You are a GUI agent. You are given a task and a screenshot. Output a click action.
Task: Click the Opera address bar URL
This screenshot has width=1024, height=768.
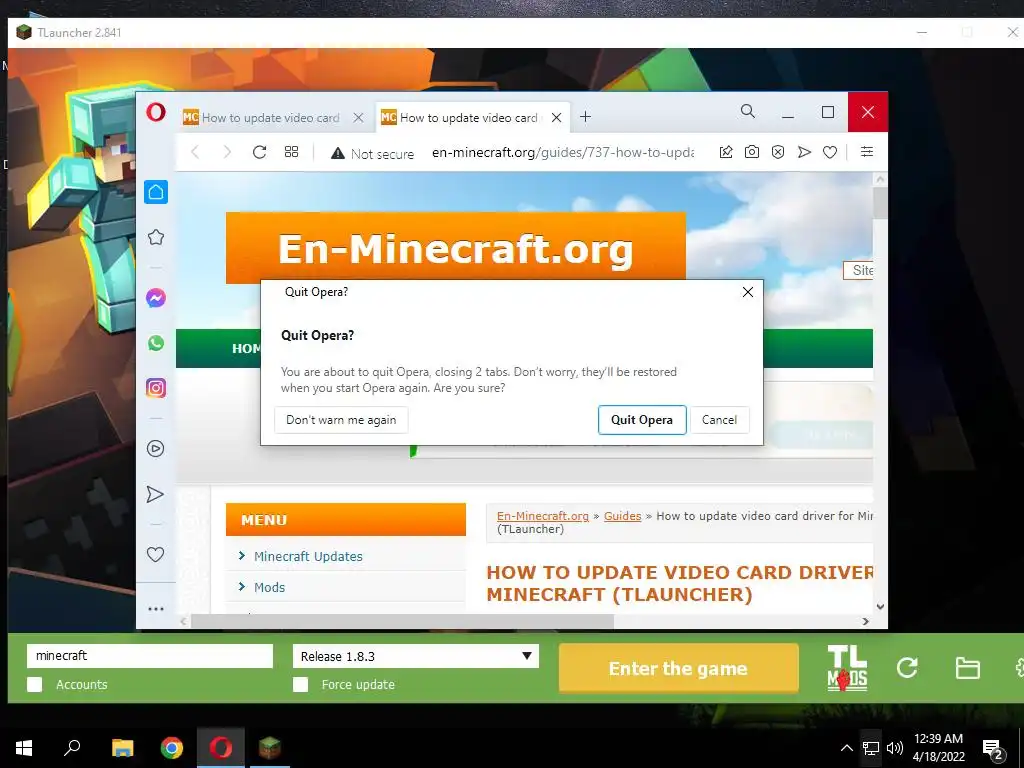(562, 152)
